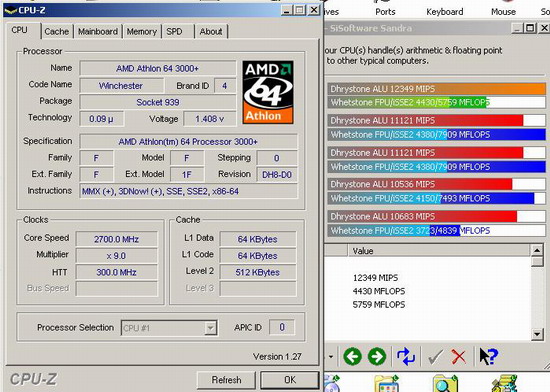
Task: Open the Memory tab
Action: (142, 32)
